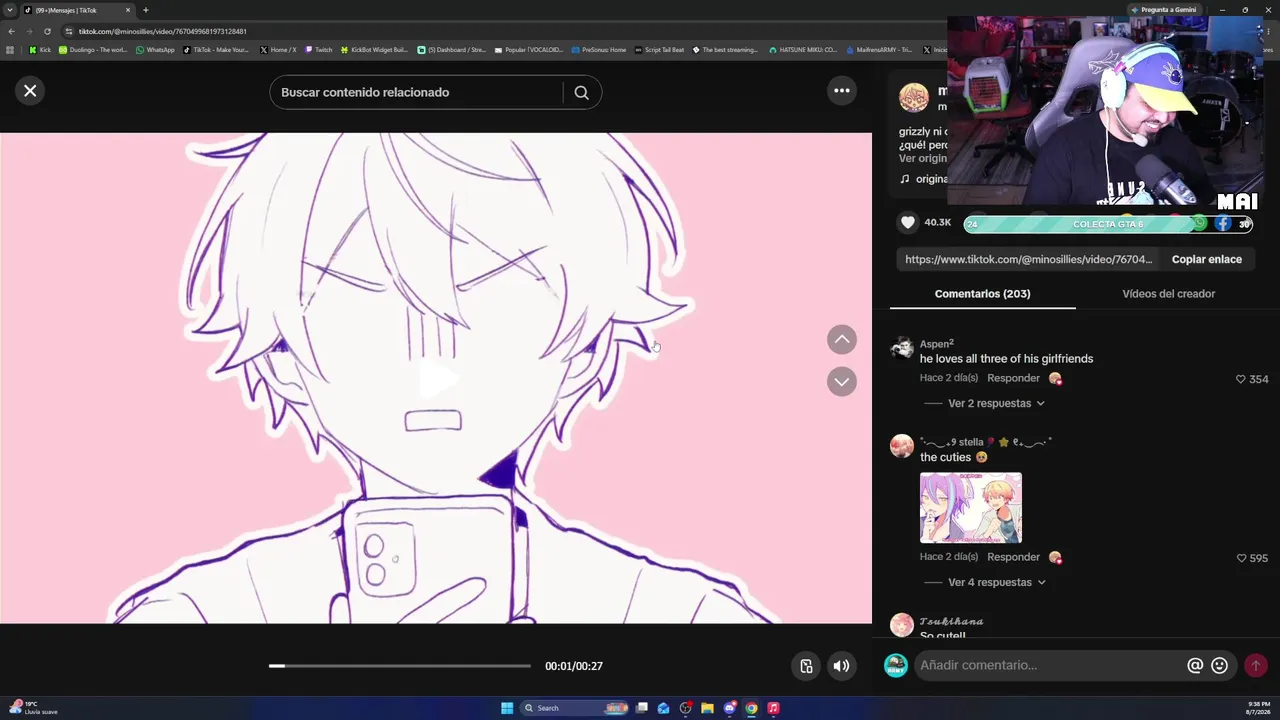Open the Home / X bookmark
1280x720 pixels.
(278, 50)
